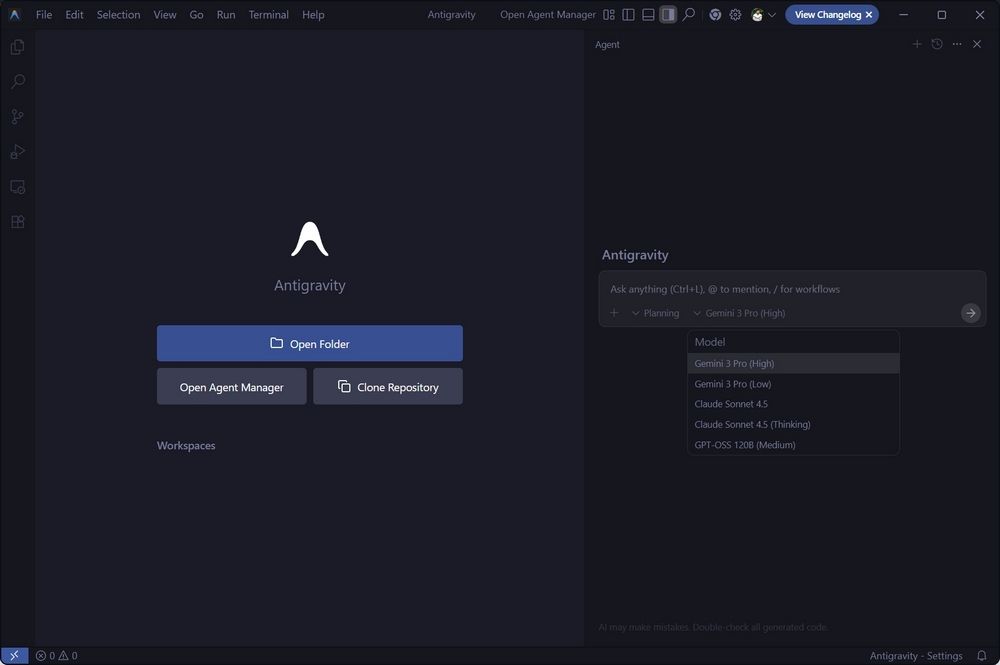Screen dimensions: 1000x665
Task: Click the Clone Repository button
Action: 388,386
